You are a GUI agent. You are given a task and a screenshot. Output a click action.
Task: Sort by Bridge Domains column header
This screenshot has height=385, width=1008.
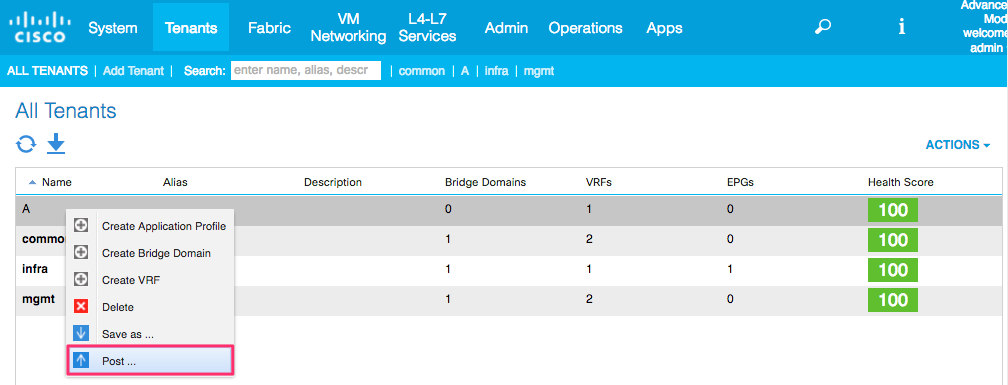click(x=485, y=183)
